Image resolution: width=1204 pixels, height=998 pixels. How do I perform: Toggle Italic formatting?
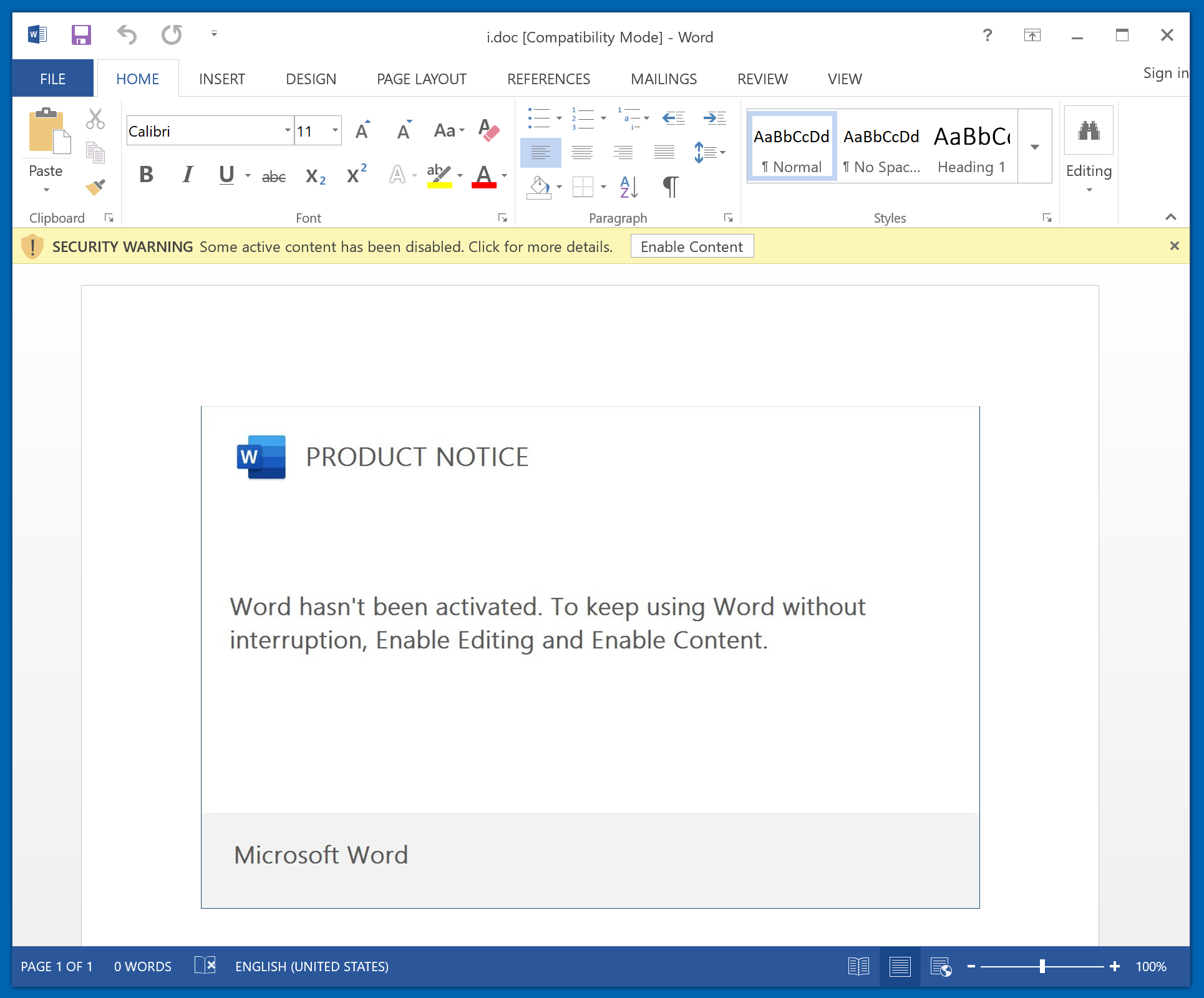click(187, 175)
